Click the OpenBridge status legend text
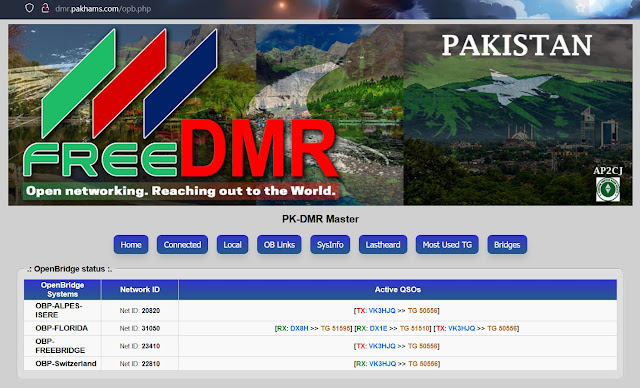 [69, 269]
